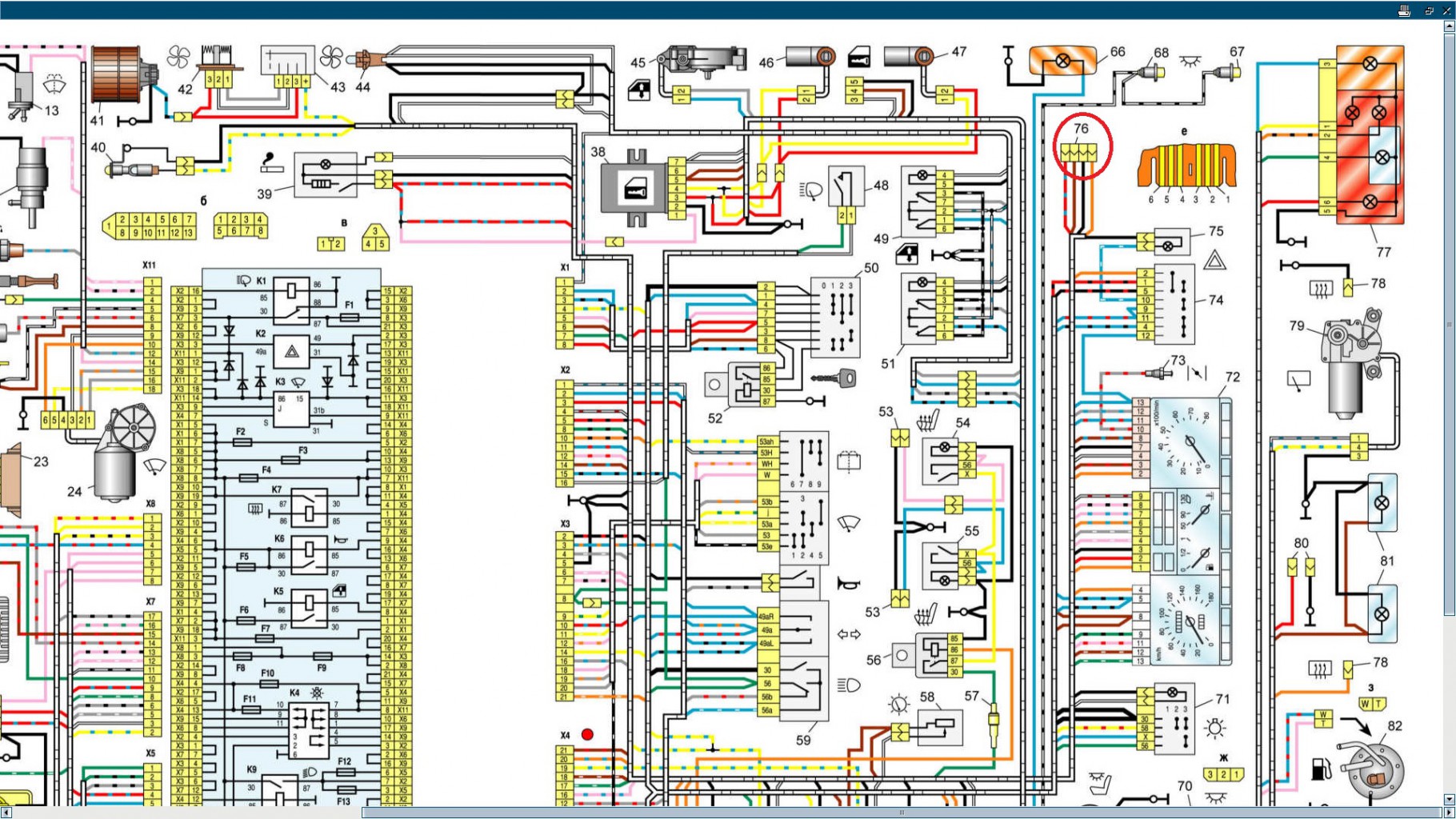The width and height of the screenshot is (1456, 819).
Task: Click the X8 connector label
Action: pyautogui.click(x=150, y=504)
